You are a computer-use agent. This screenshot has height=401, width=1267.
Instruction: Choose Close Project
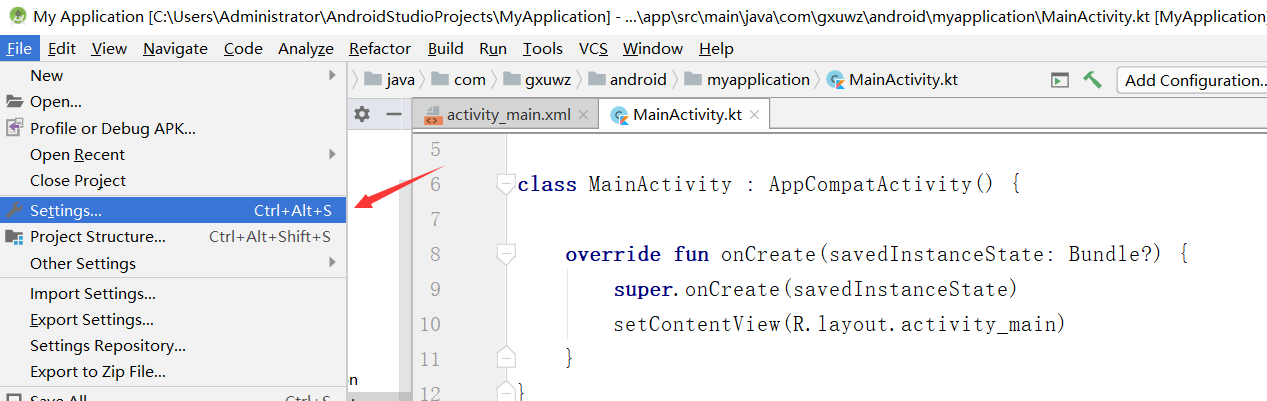(173, 180)
